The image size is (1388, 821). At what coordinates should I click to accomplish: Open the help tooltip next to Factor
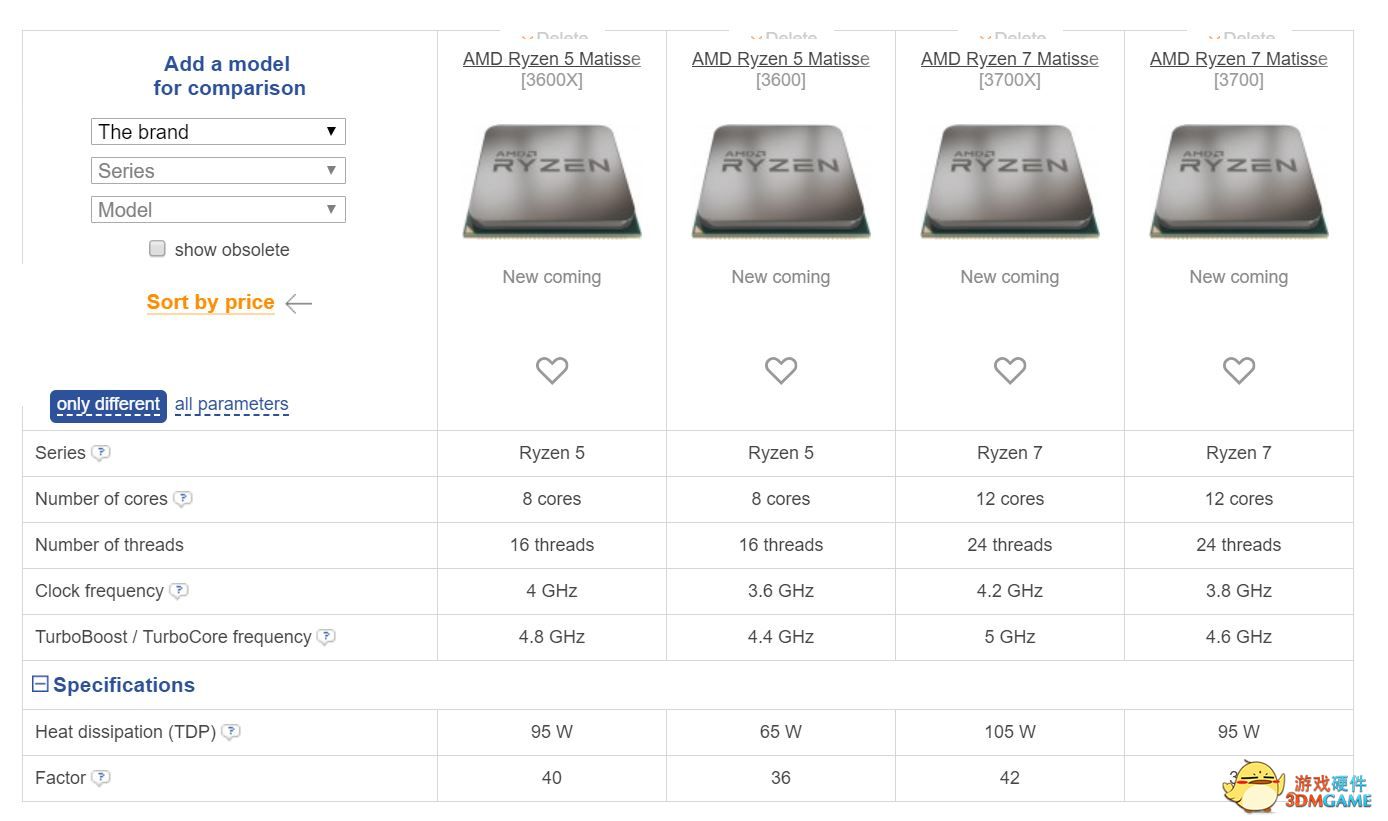pos(101,778)
